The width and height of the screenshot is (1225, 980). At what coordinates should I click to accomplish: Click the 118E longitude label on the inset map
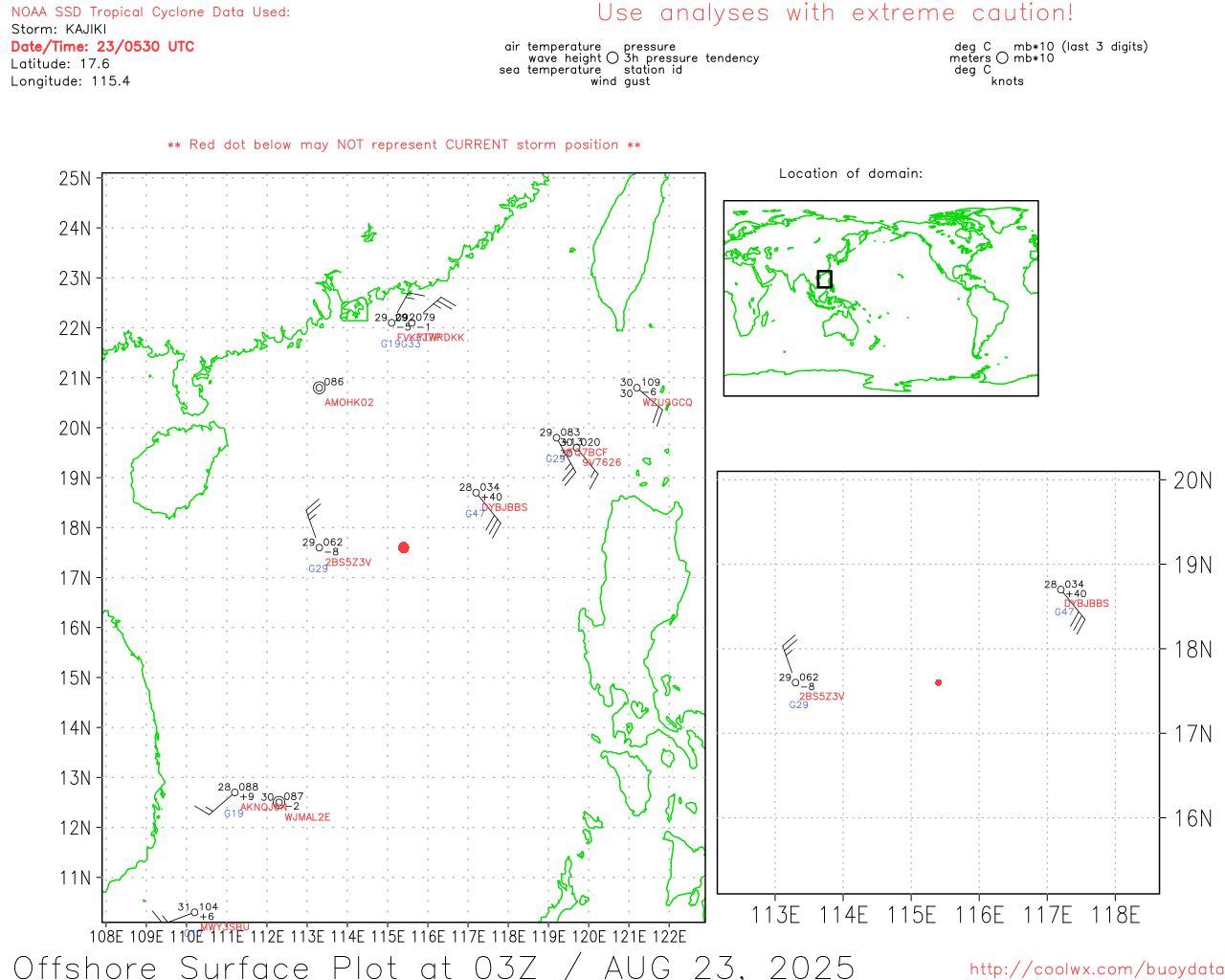[1116, 915]
